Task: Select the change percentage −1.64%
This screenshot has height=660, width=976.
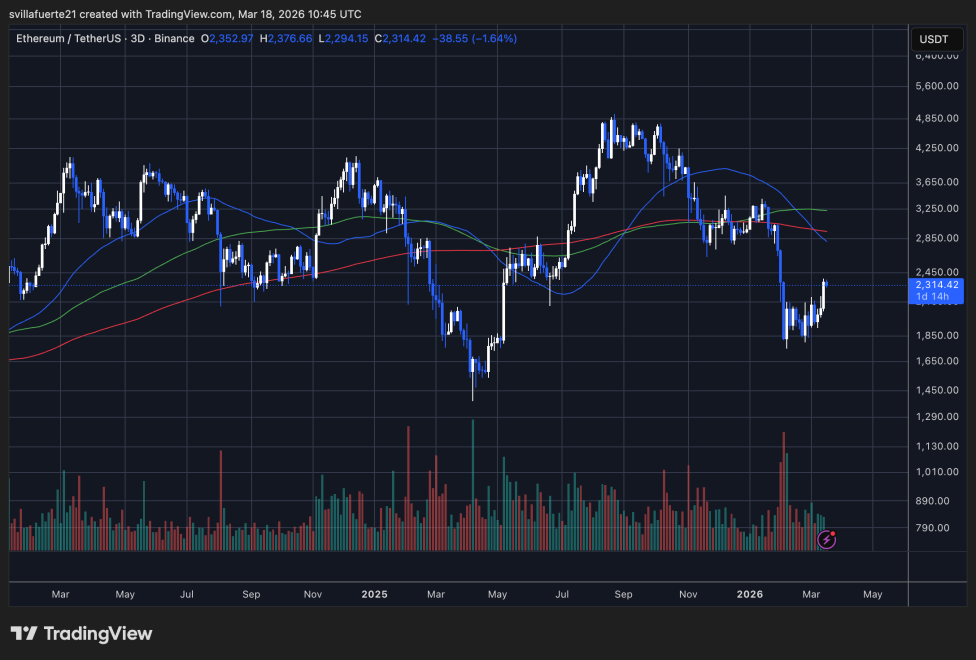Action: pos(493,38)
